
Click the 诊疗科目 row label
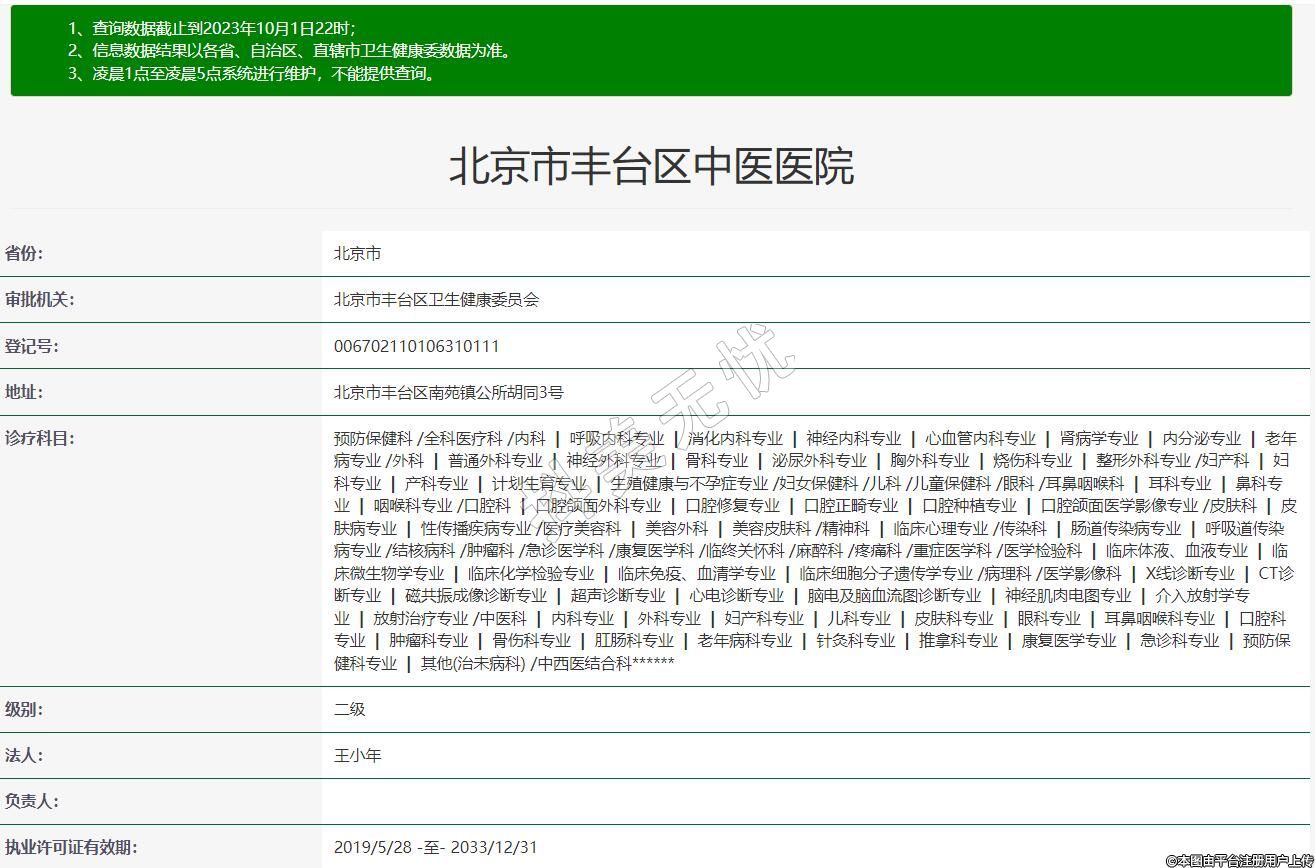pos(39,438)
